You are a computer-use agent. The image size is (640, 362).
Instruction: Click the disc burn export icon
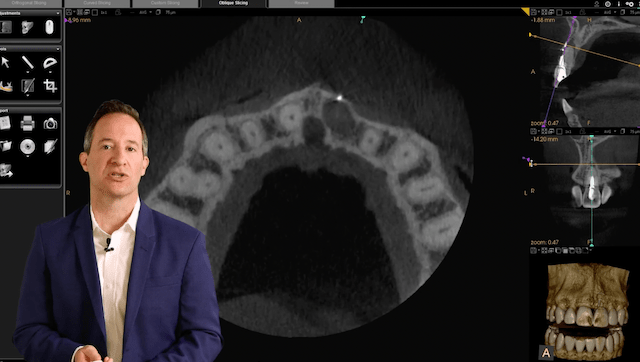tap(27, 147)
